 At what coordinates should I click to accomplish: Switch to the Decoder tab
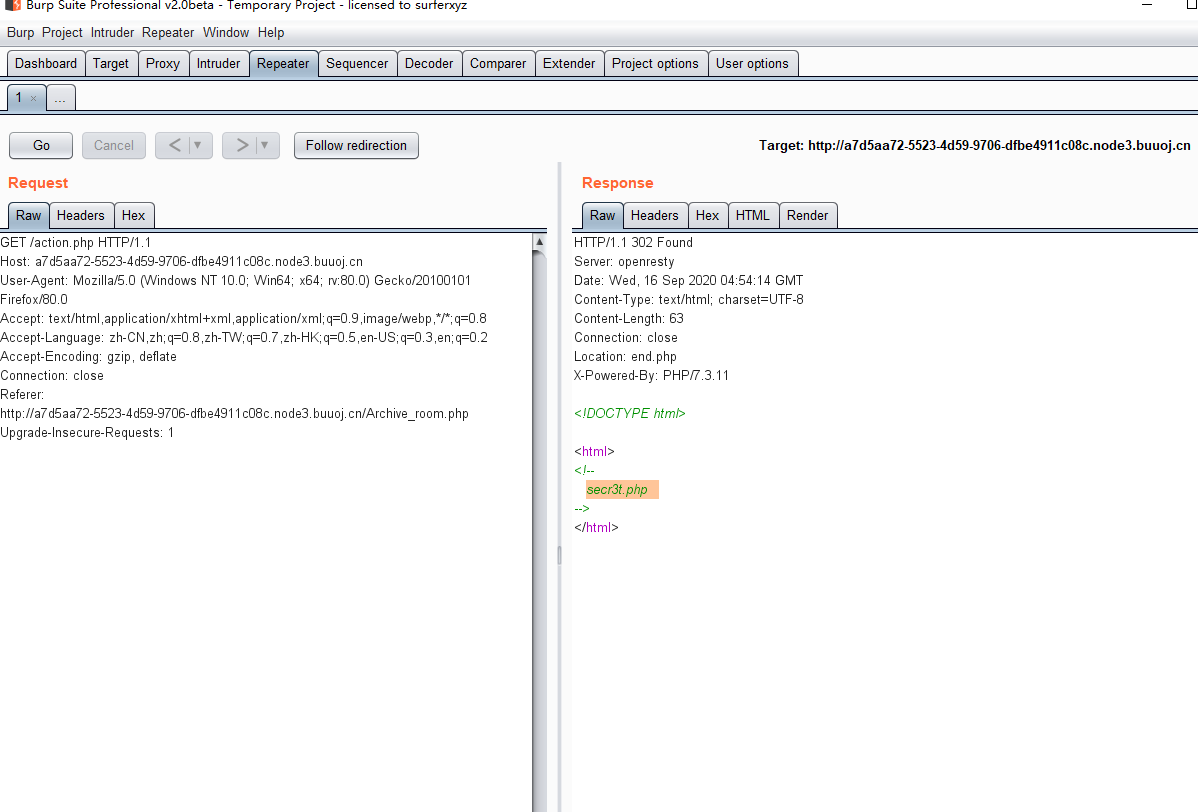pos(429,63)
